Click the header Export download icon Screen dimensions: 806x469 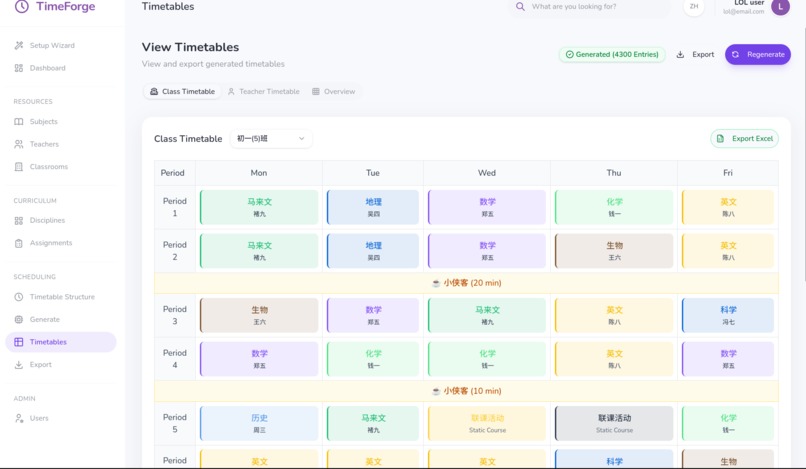(680, 55)
